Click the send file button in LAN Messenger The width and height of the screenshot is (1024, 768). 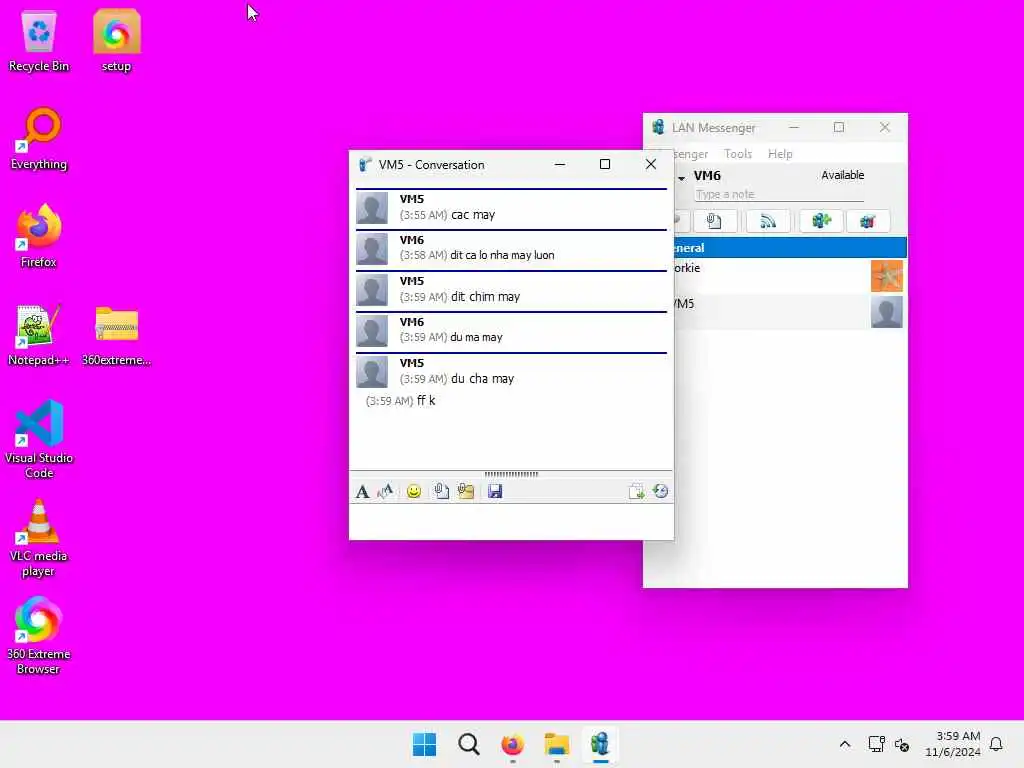tap(714, 221)
